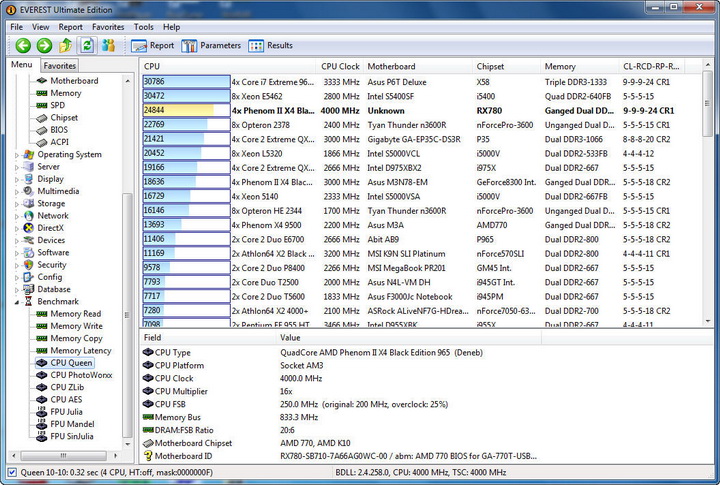Select CPU AES benchmark

[67, 400]
